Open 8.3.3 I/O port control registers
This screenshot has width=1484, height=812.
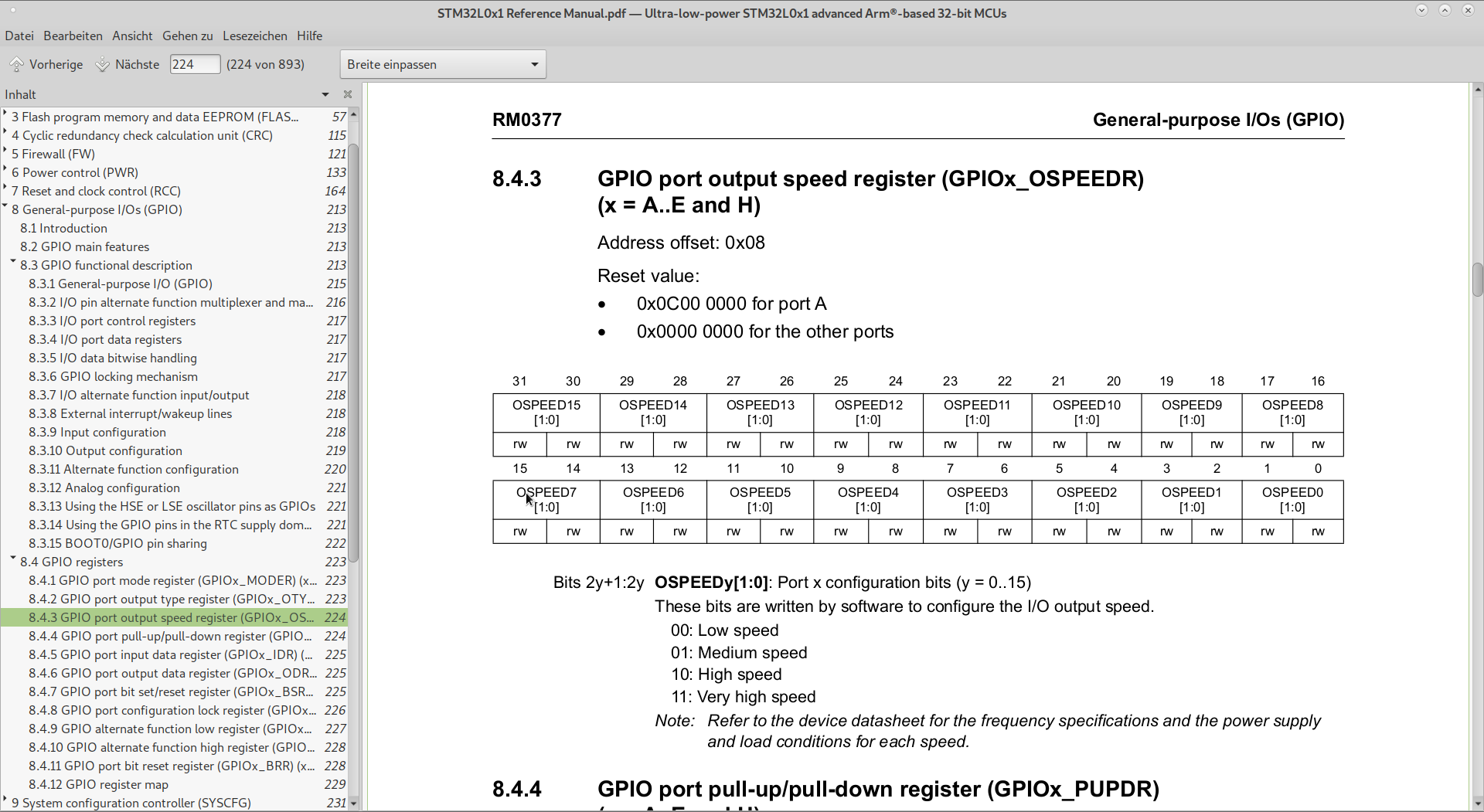pyautogui.click(x=174, y=321)
